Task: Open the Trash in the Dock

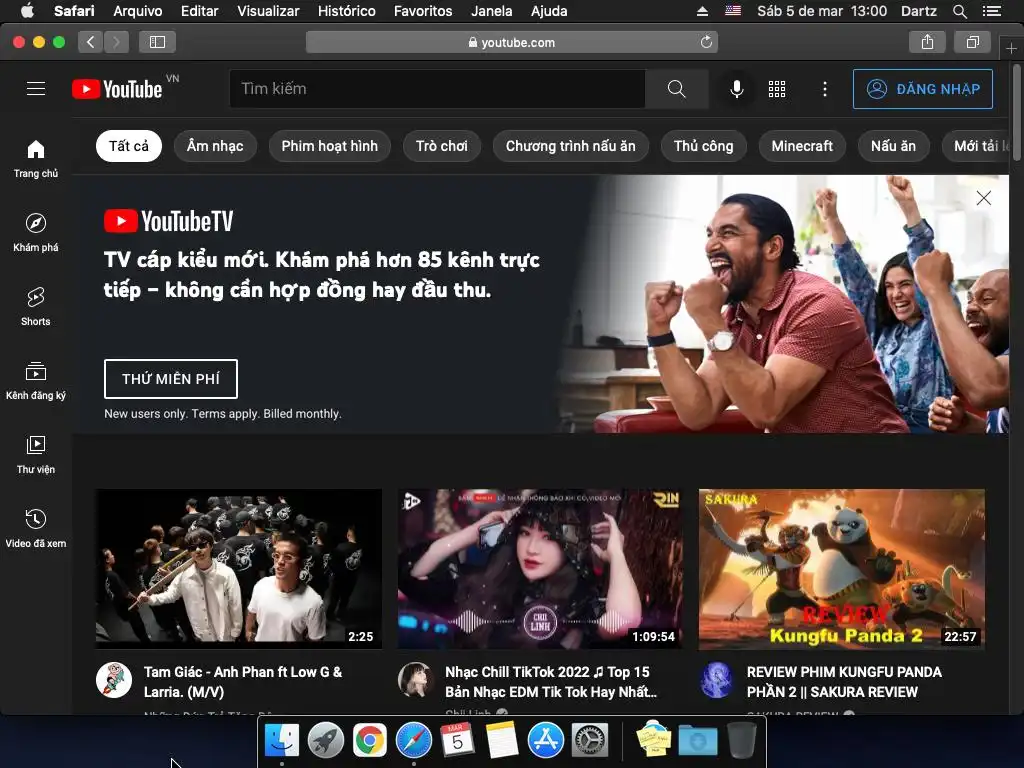Action: (742, 740)
